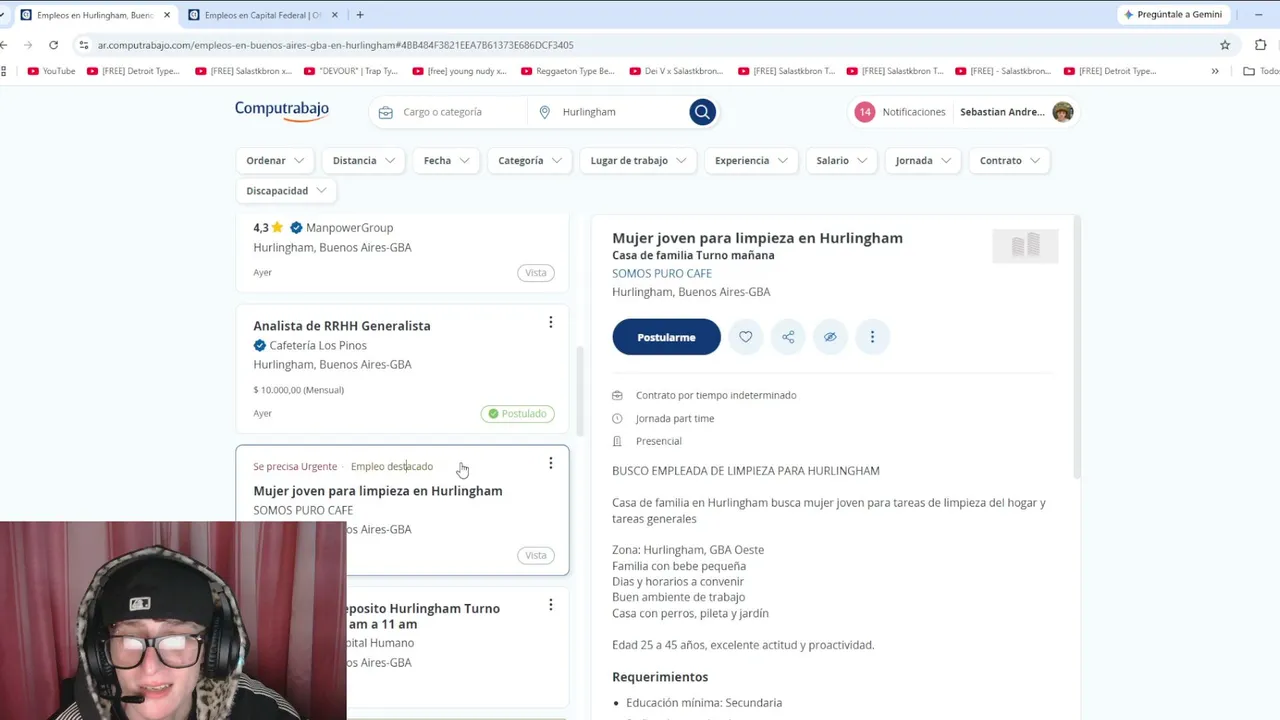Close the Empleos en Hurlingham tab
Viewport: 1280px width, 720px height.
click(x=166, y=15)
